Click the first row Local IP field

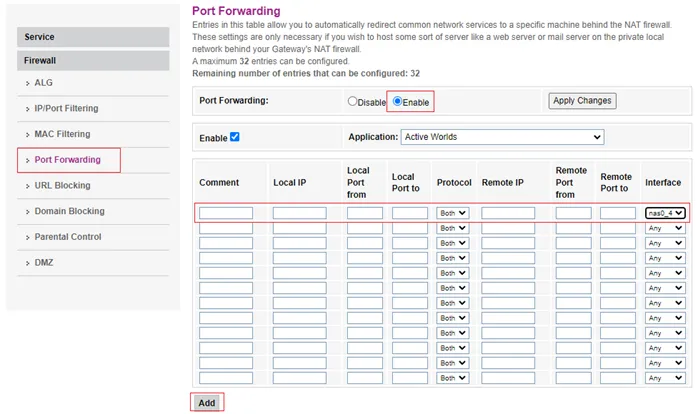299,213
